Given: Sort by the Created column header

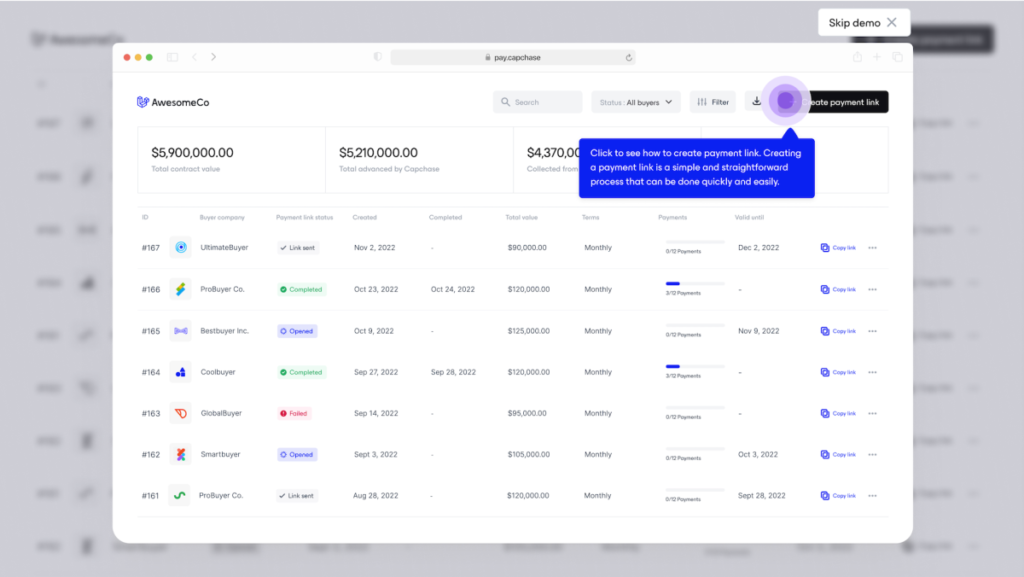Looking at the screenshot, I should (364, 217).
